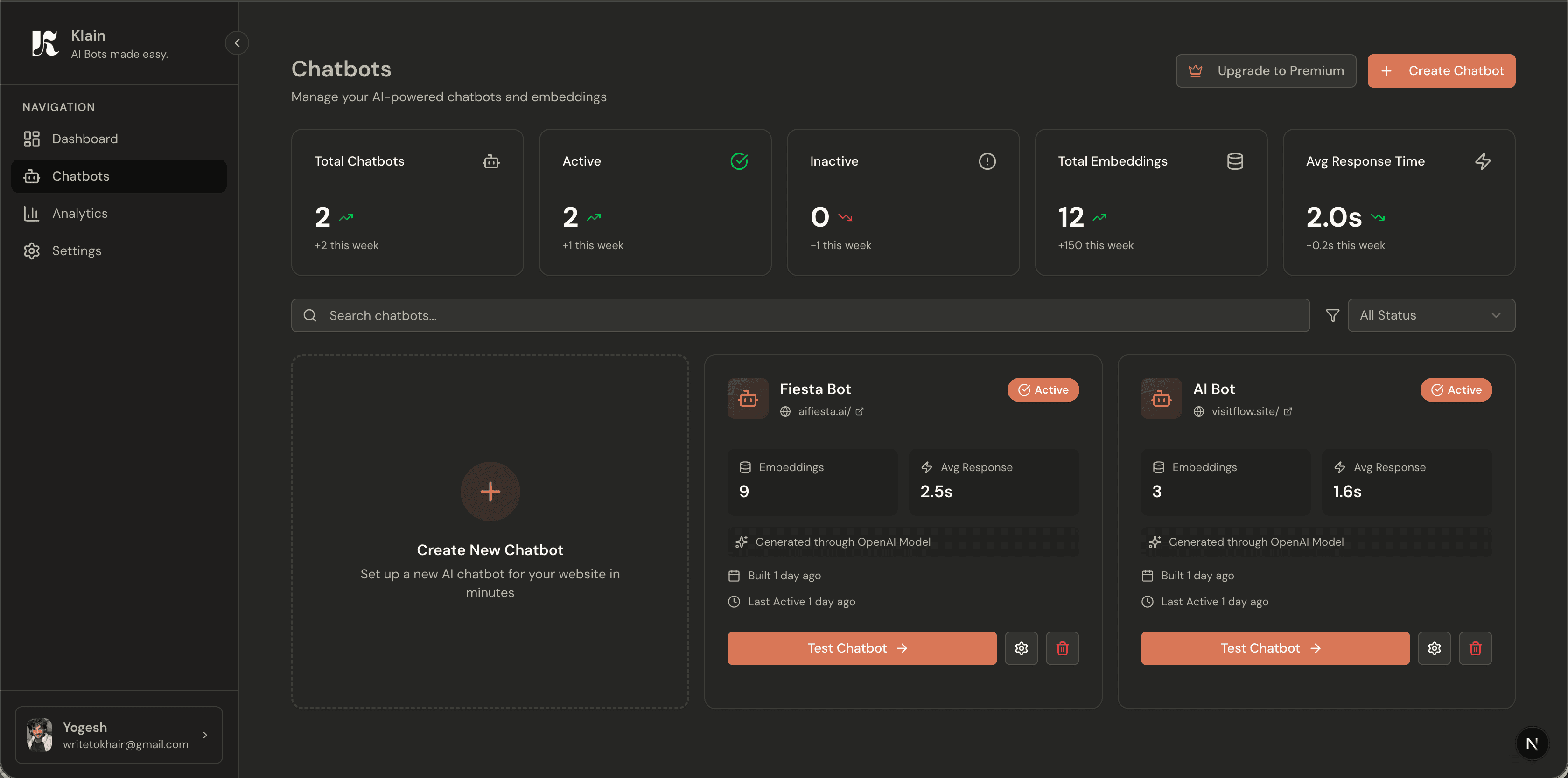Toggle the Active status badge on AI Bot

(x=1456, y=390)
